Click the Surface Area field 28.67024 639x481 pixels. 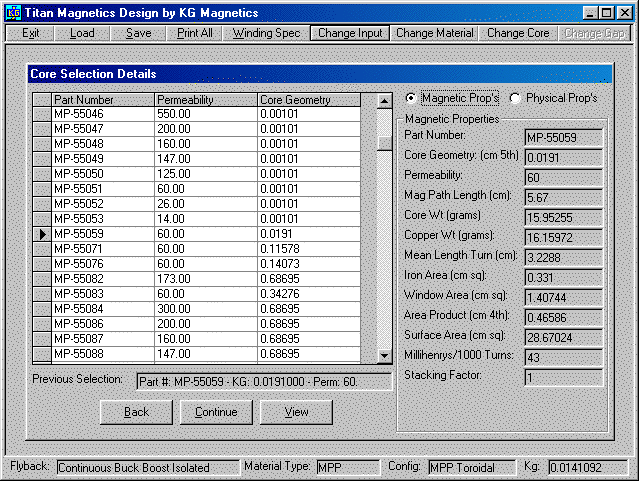pos(564,338)
